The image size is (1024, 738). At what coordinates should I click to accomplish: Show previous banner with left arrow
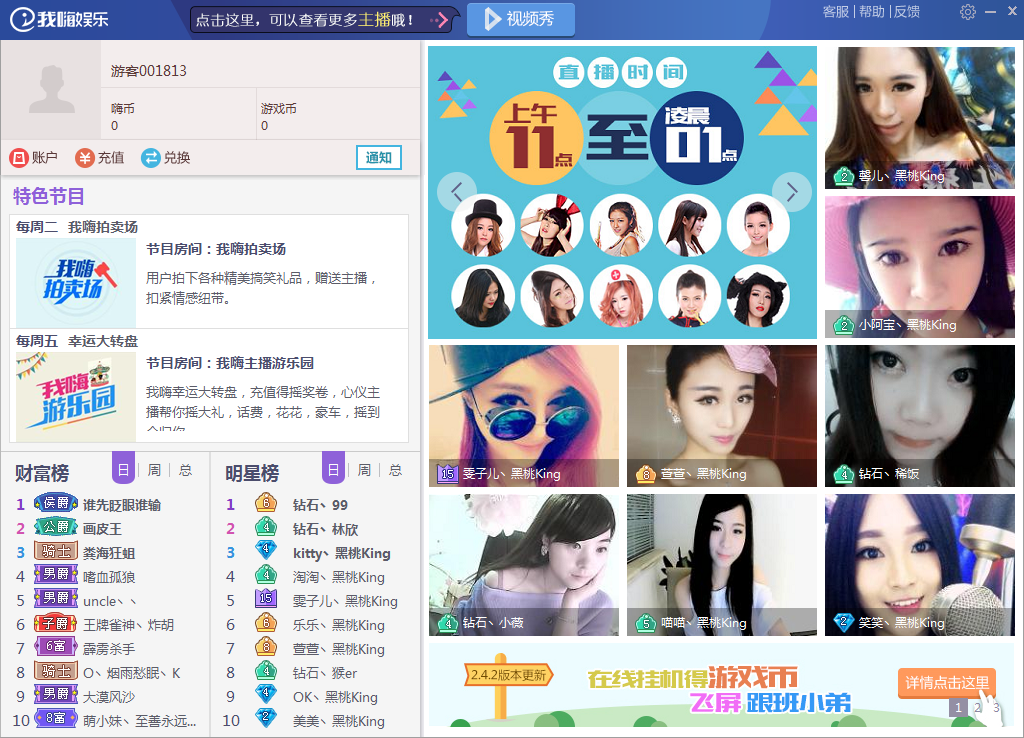coord(458,191)
